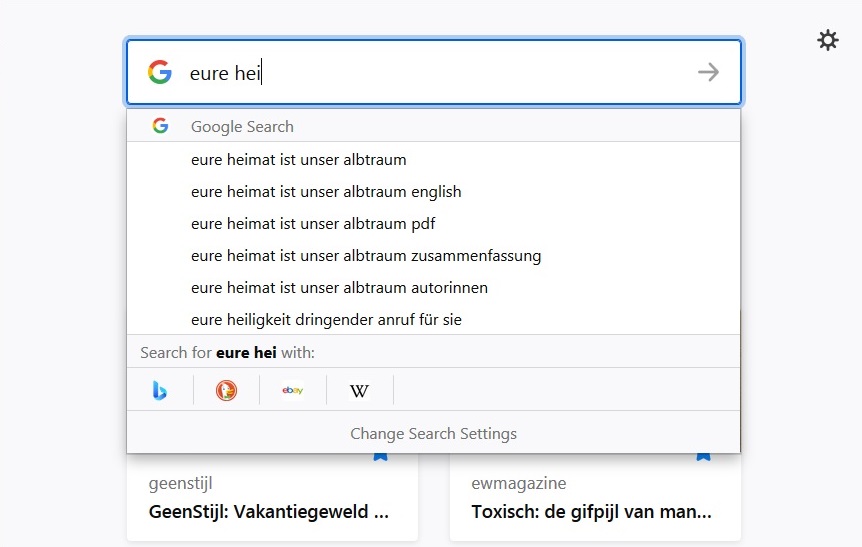Choose 'eure heiligkeit dringender anruf für sie'
Screen dimensions: 862x547
[x=433, y=319]
